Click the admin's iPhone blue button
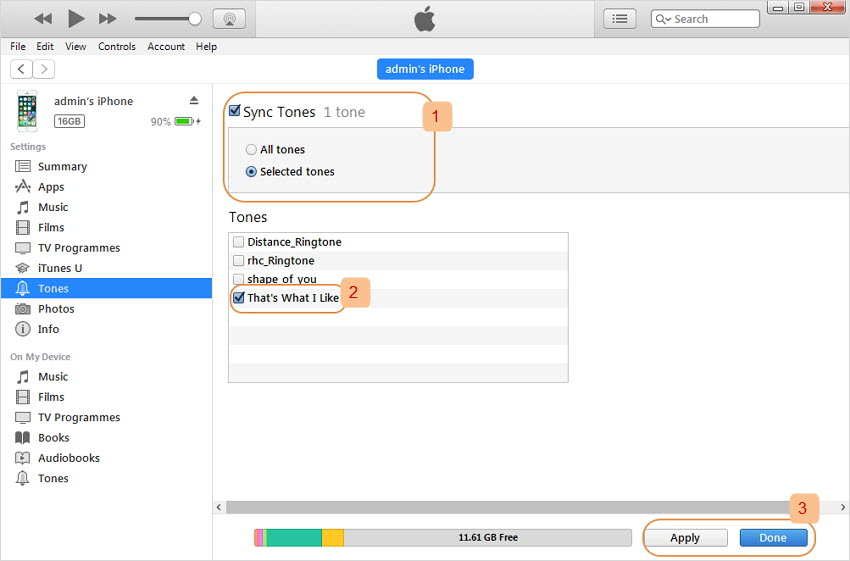The height and width of the screenshot is (561, 850). coord(425,69)
